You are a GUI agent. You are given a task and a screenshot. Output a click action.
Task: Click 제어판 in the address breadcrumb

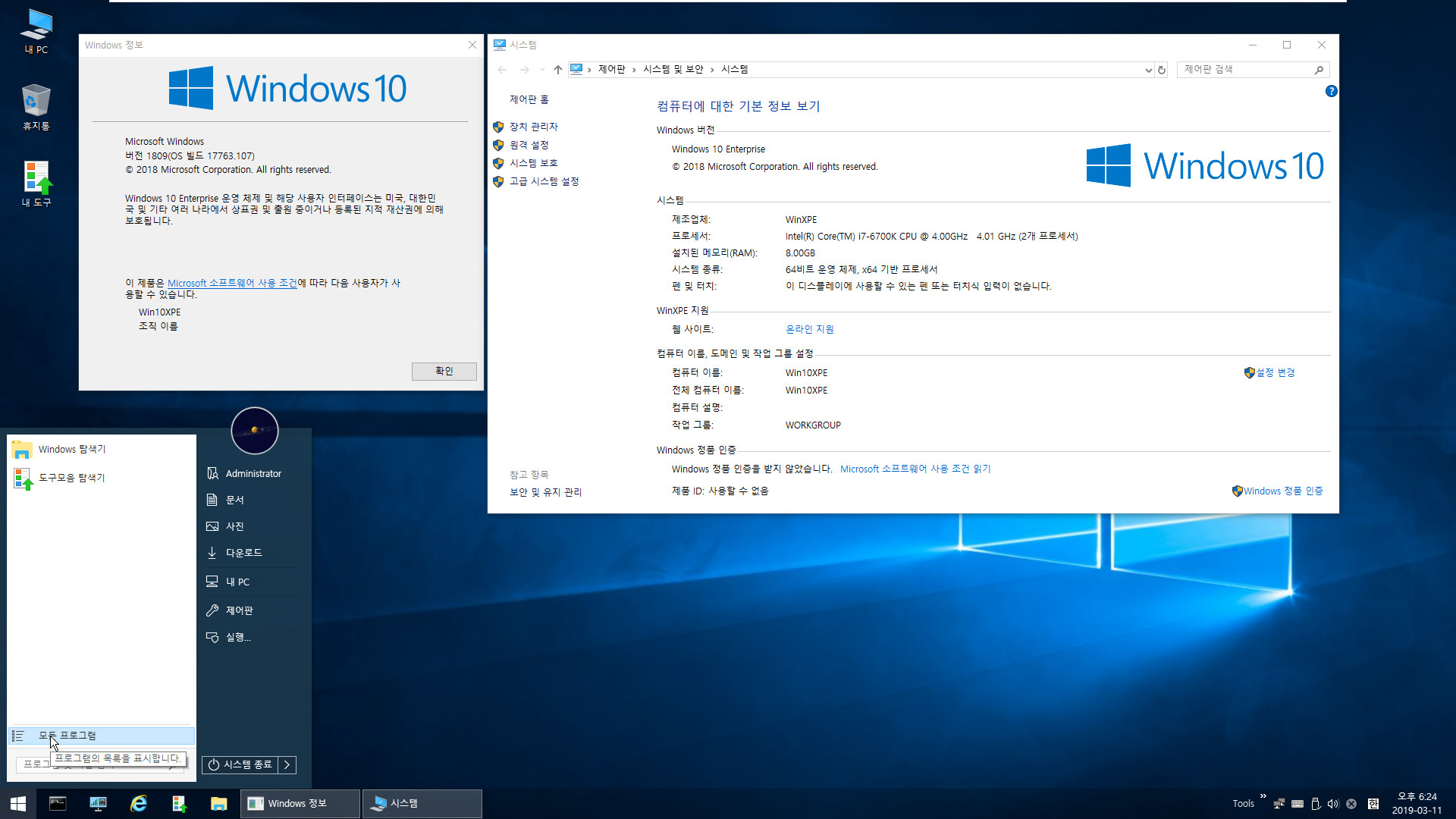[x=611, y=70]
